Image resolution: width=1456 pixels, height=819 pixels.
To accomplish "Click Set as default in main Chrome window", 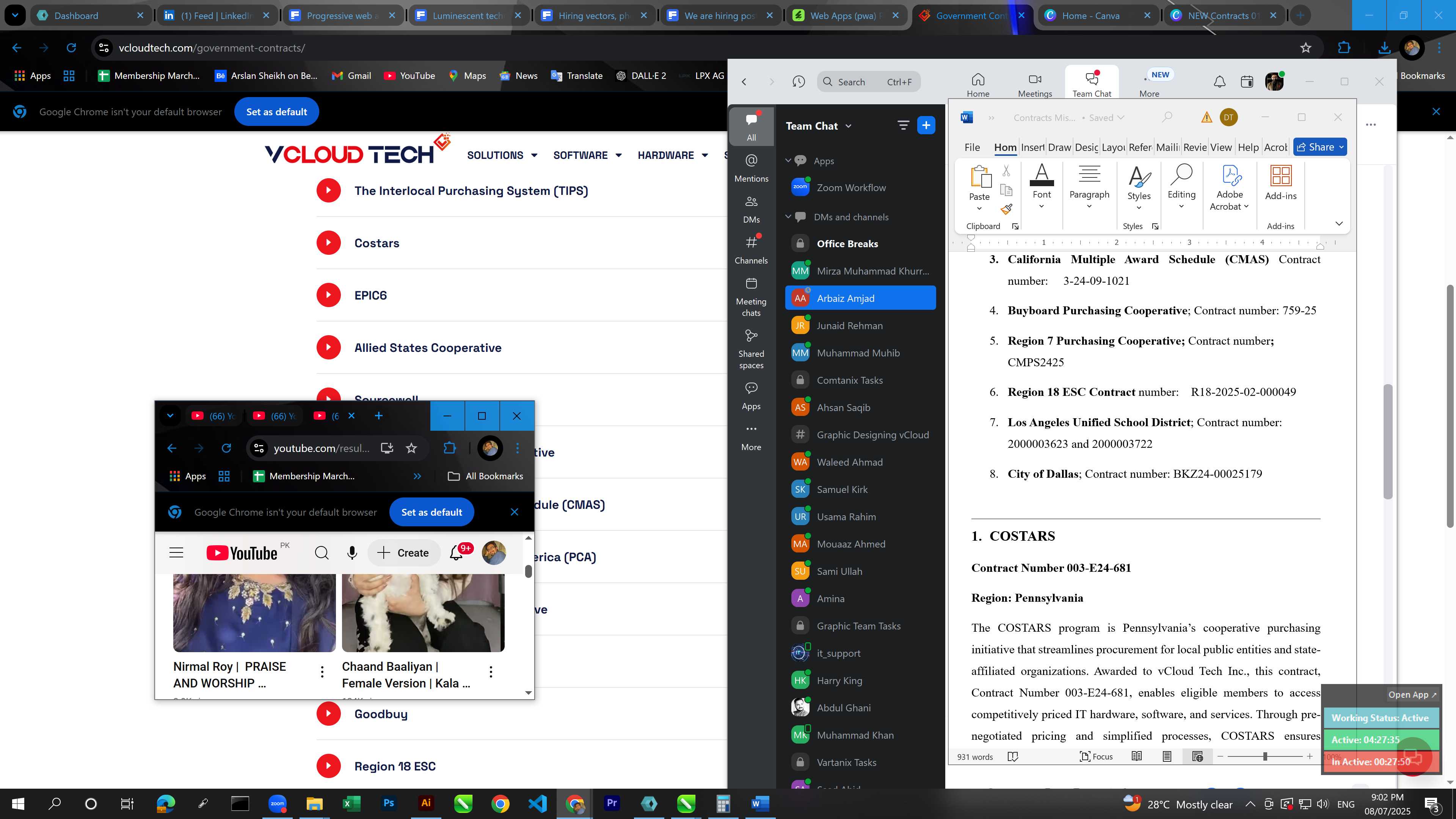I will point(276,112).
